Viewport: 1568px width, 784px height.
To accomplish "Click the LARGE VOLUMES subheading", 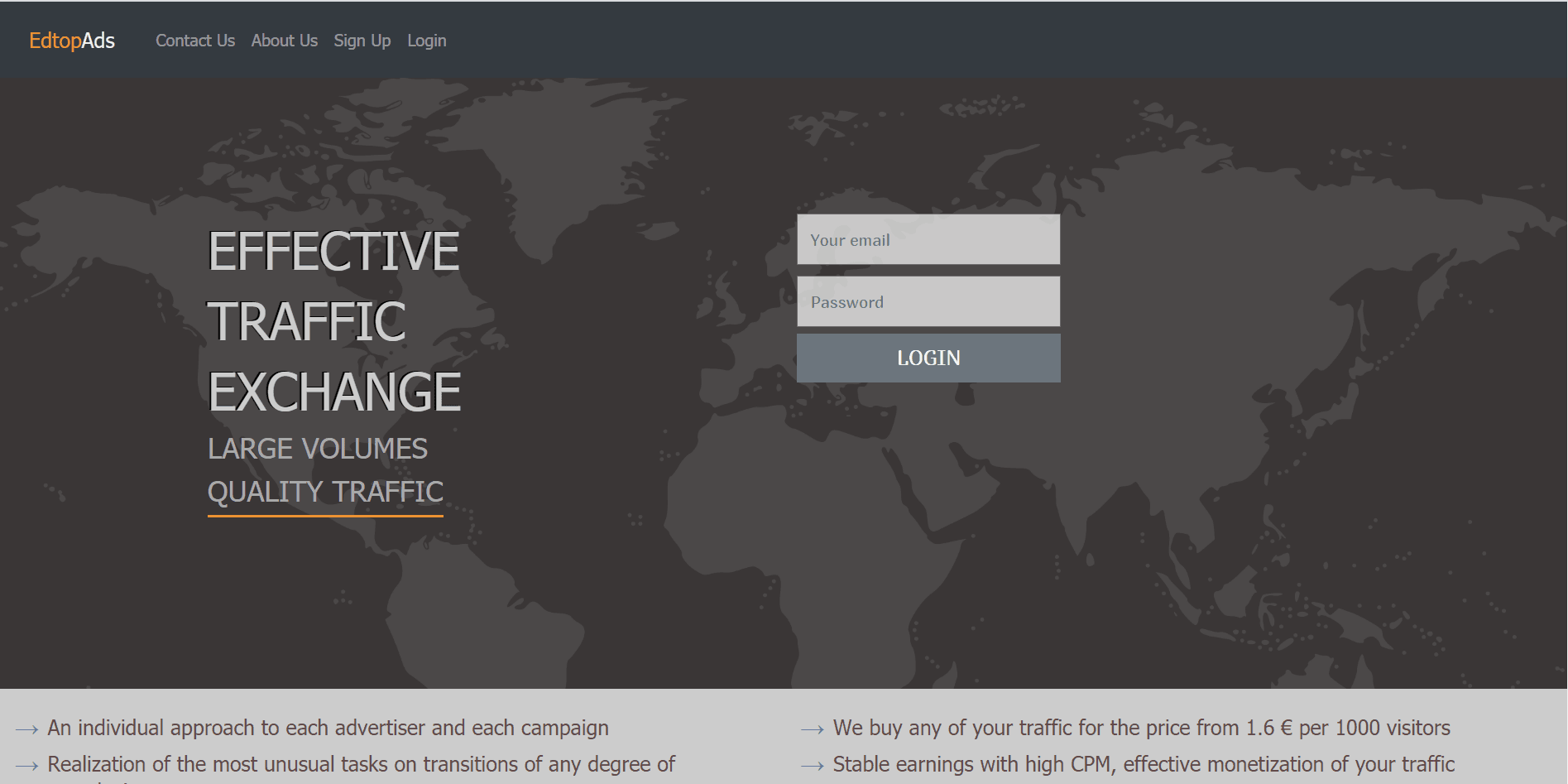I will (318, 449).
